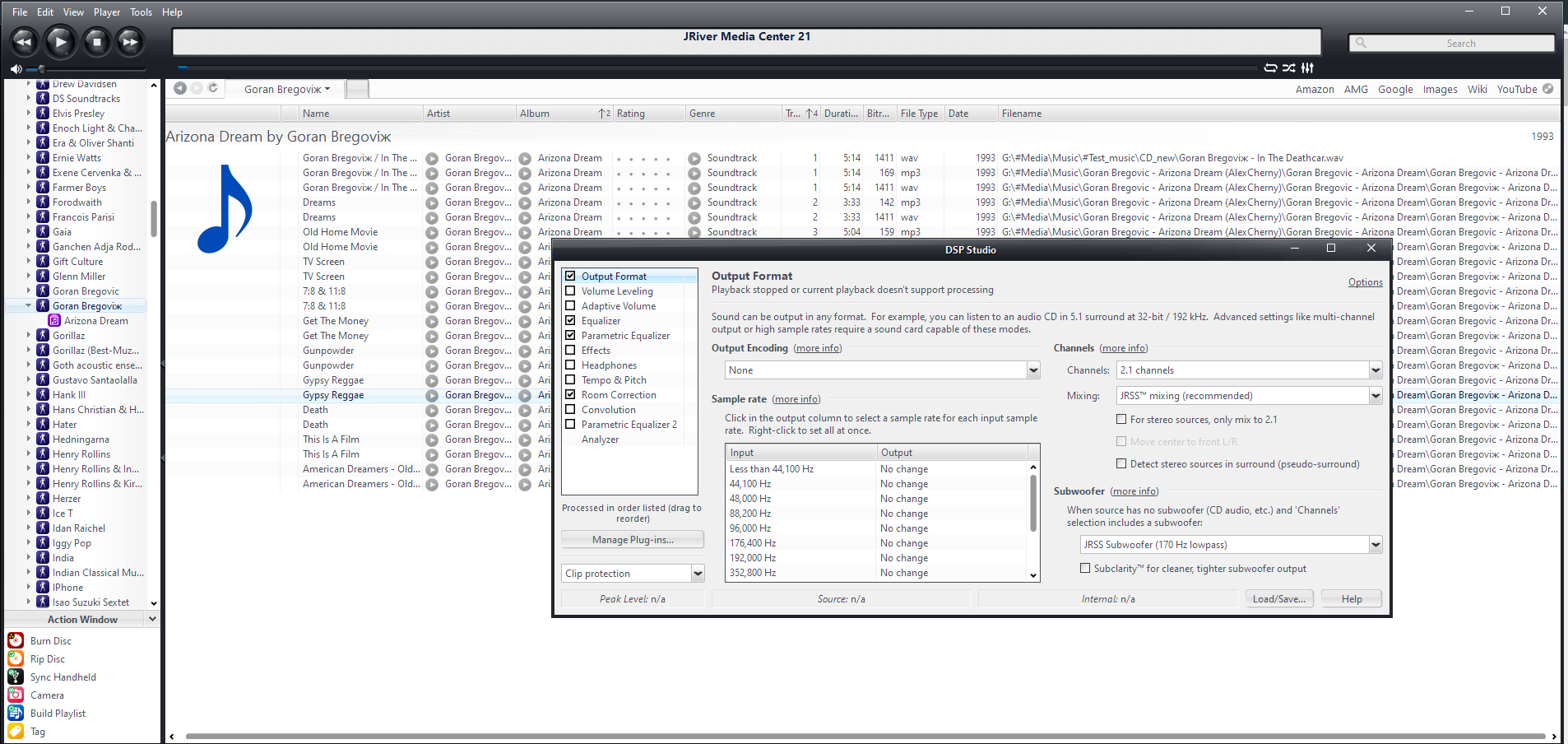Refresh the view with the reload icon
Viewport: 1568px width, 744px height.
[213, 88]
